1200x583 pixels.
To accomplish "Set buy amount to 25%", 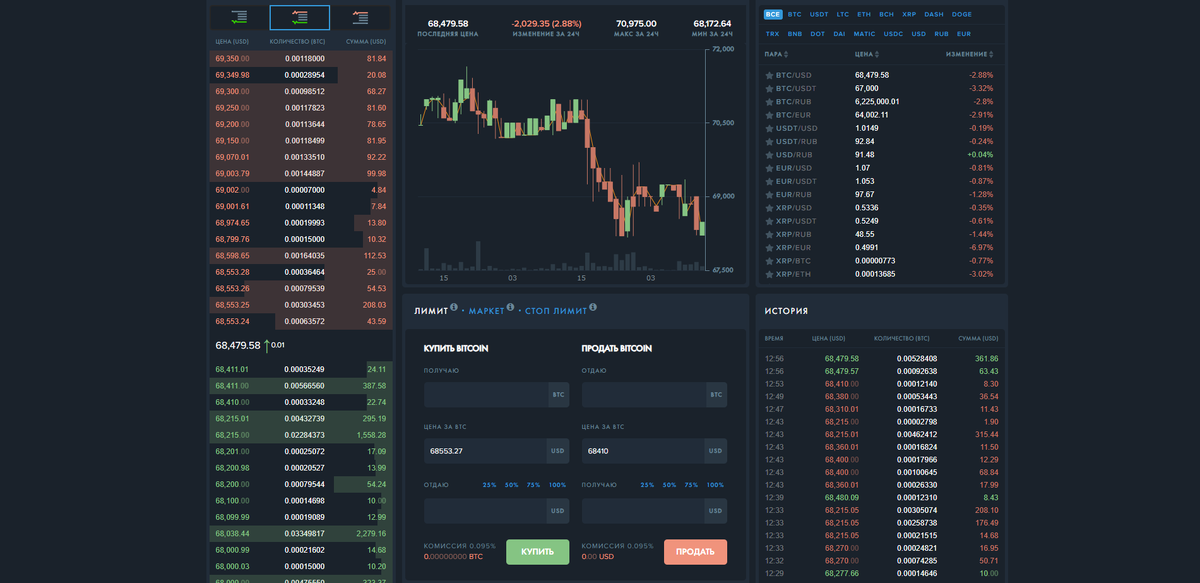I will (489, 485).
